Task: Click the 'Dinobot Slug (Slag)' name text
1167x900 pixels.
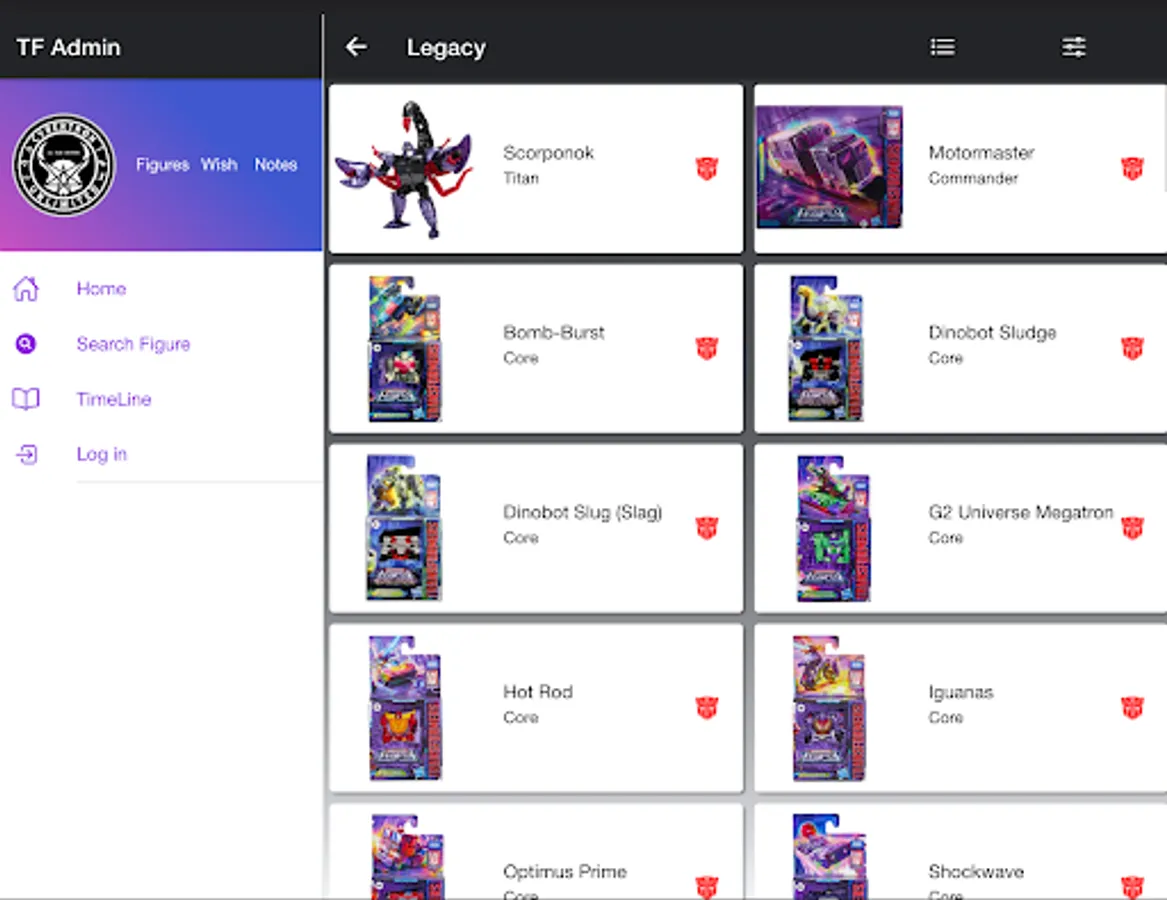Action: [x=583, y=512]
